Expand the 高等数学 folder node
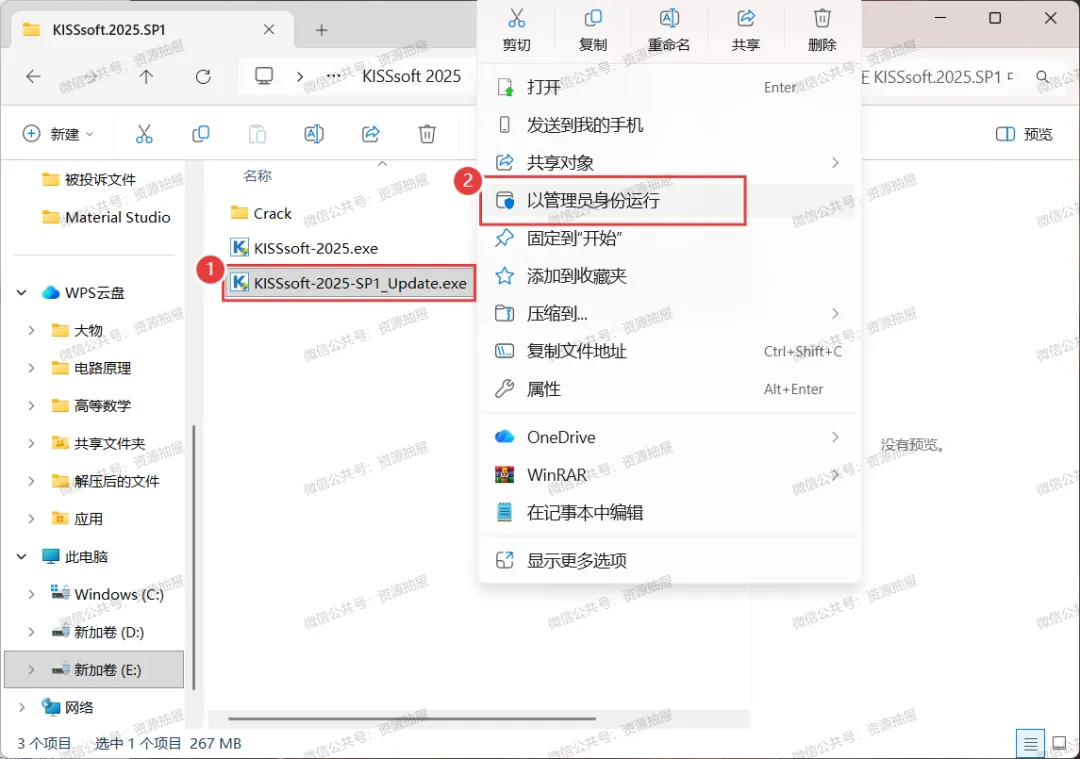Image resolution: width=1080 pixels, height=759 pixels. tap(31, 406)
